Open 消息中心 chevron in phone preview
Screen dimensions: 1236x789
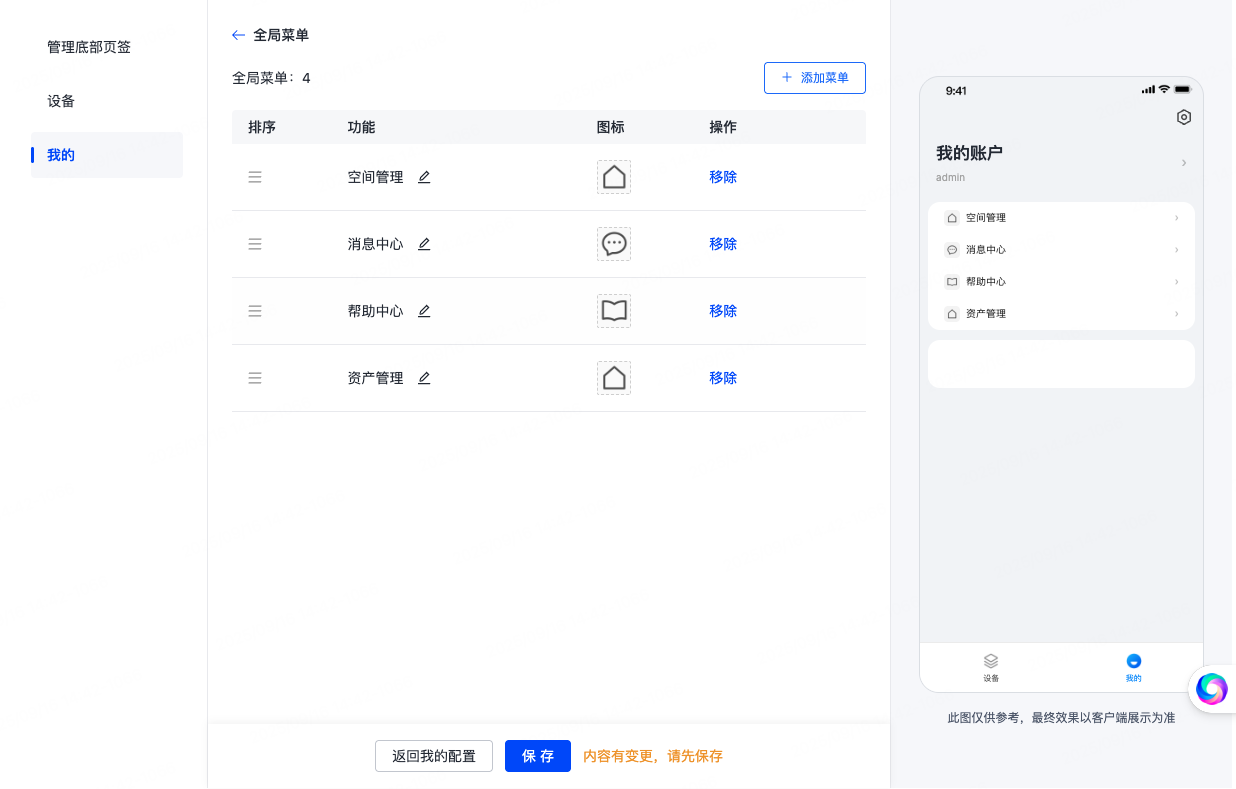(1176, 250)
